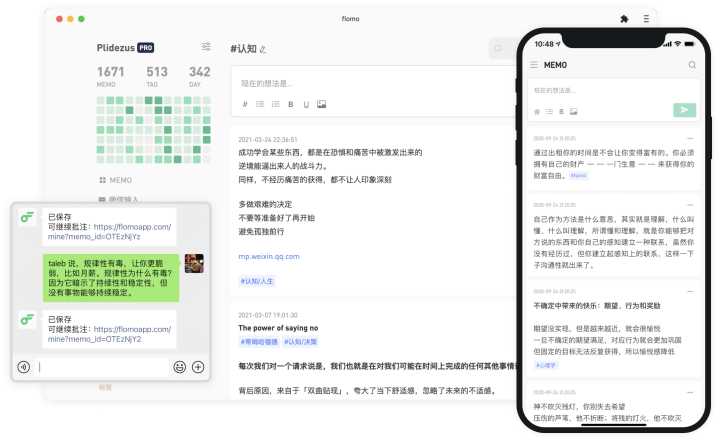Open flomoapp.com link in the last chat reply
This screenshot has height=441, width=720.
(x=109, y=334)
